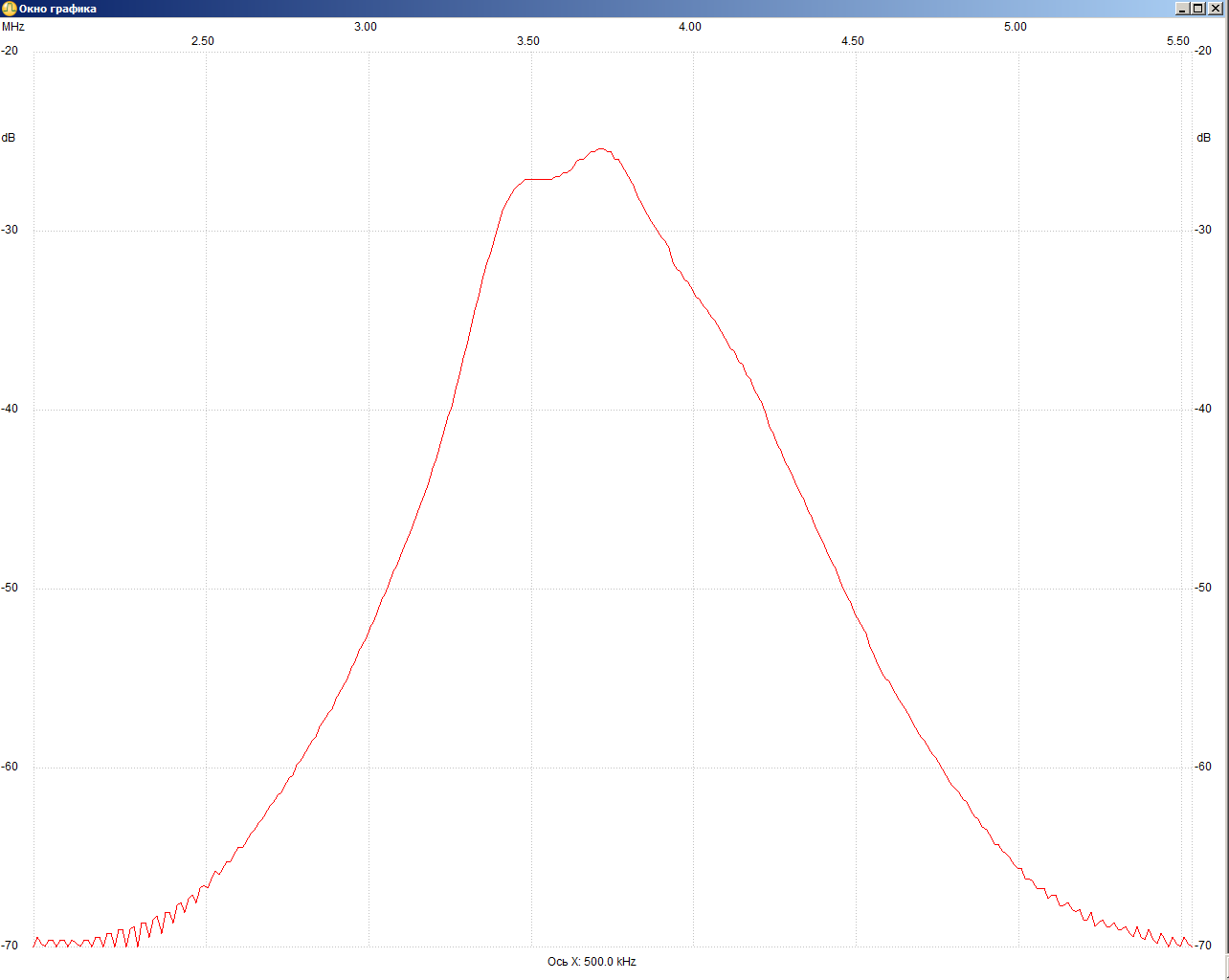The image size is (1229, 980).
Task: Select the 4.00 MHz frequency label
Action: coord(690,27)
